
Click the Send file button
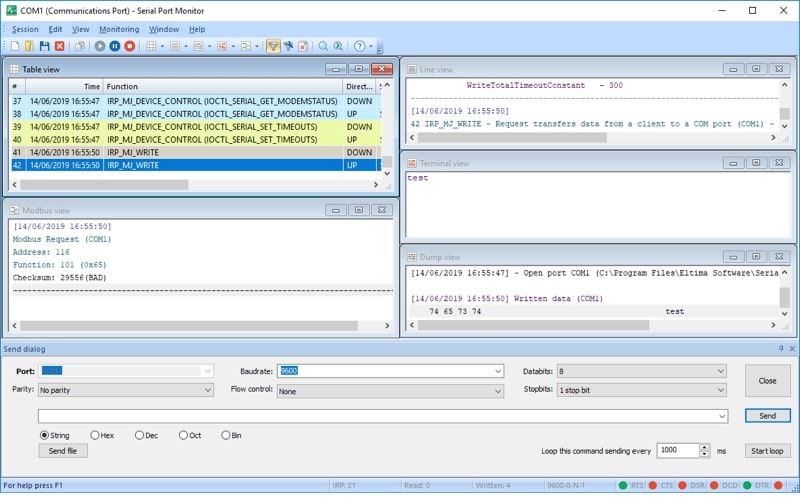click(63, 451)
